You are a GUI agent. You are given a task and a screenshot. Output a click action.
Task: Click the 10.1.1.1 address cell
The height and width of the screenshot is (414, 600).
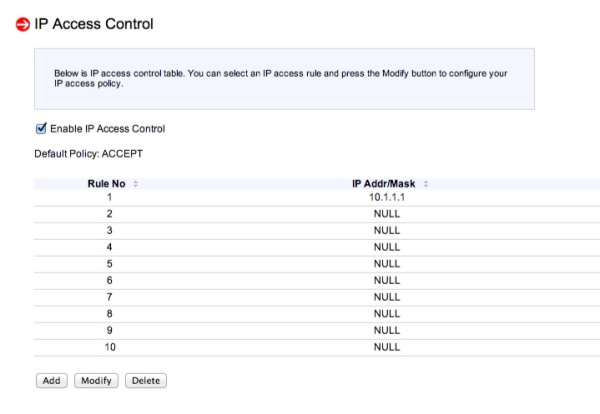[x=387, y=197]
